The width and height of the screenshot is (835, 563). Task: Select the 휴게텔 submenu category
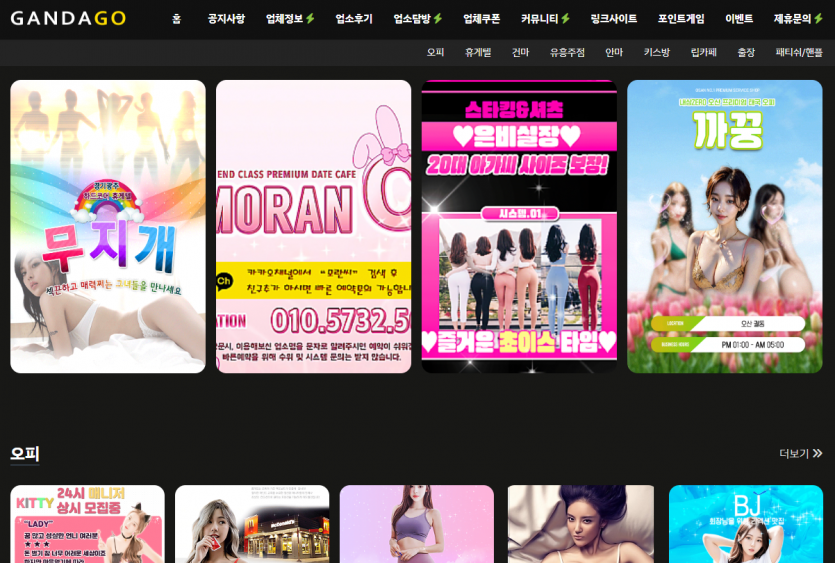click(x=478, y=52)
